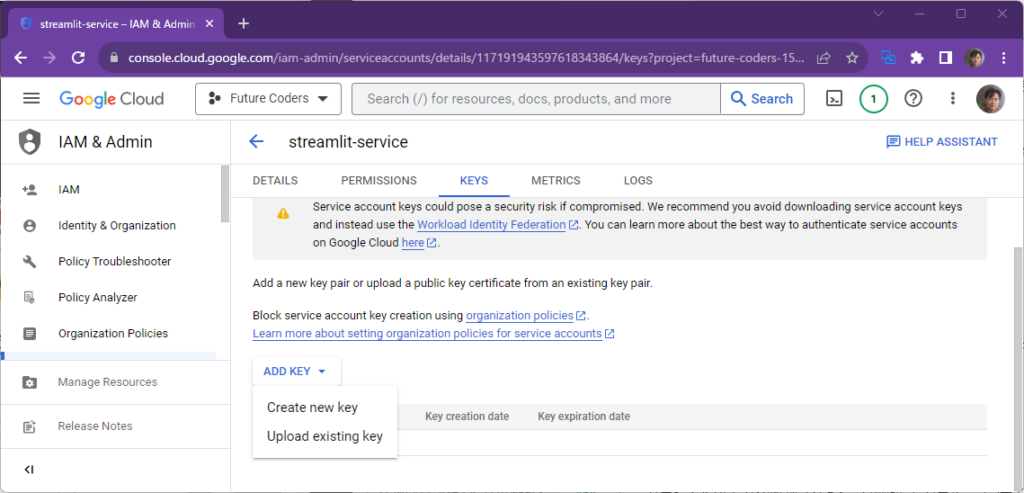Click the share page icon in address bar
This screenshot has height=493, width=1024.
(x=824, y=57)
